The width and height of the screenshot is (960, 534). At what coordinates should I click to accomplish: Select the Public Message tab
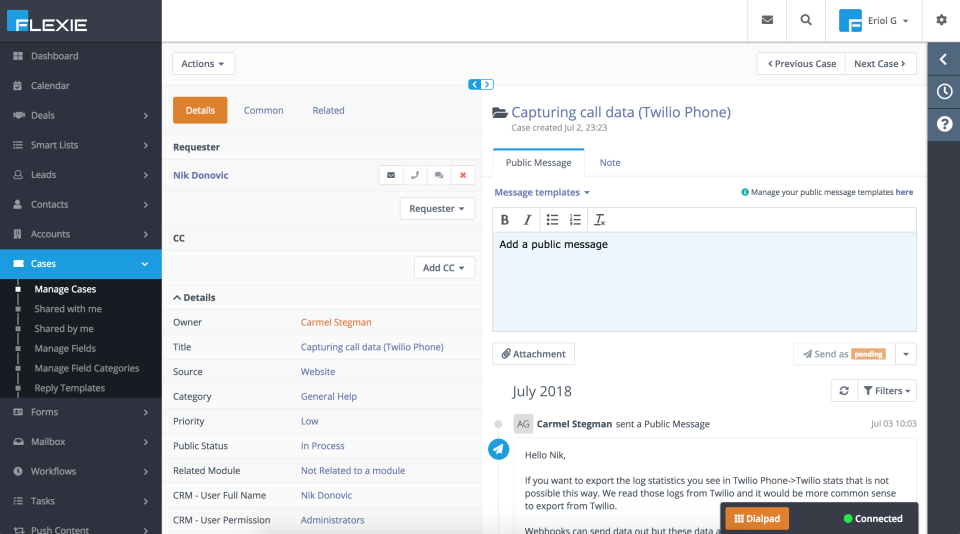coord(538,162)
